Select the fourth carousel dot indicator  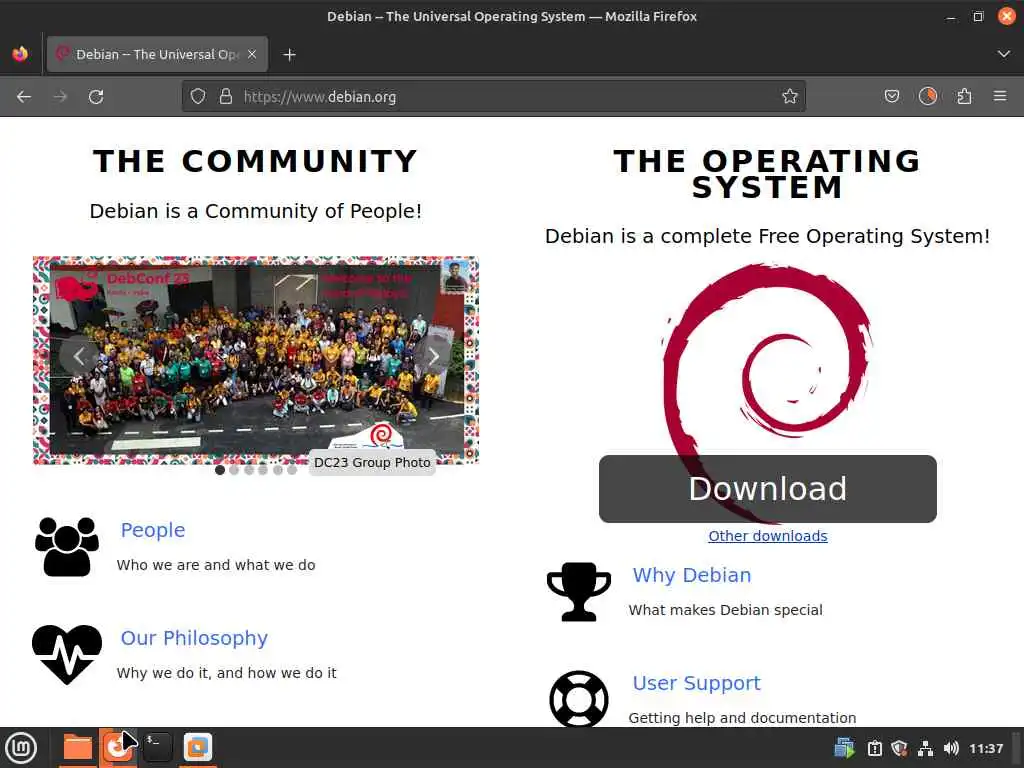coord(263,470)
